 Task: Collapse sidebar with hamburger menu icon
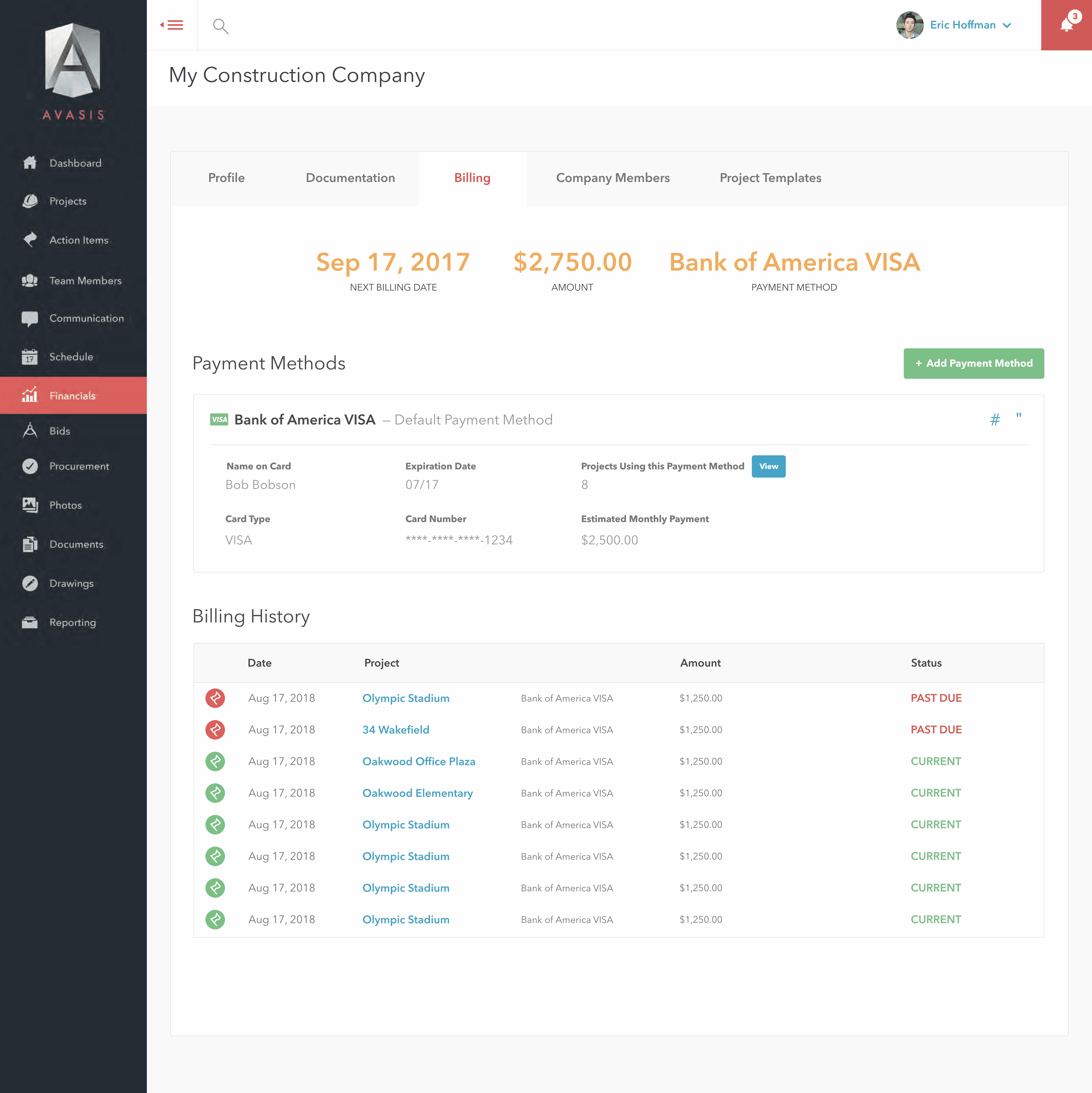[x=172, y=25]
